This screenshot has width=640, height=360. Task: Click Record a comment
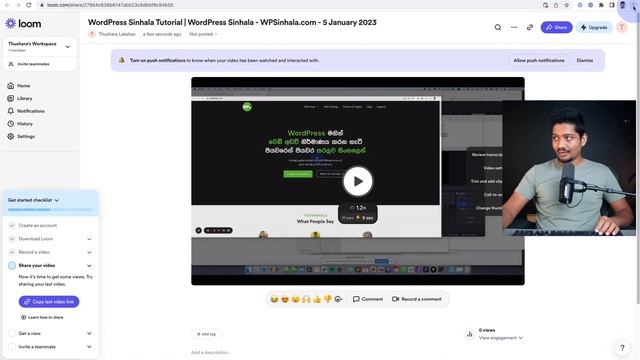point(417,299)
